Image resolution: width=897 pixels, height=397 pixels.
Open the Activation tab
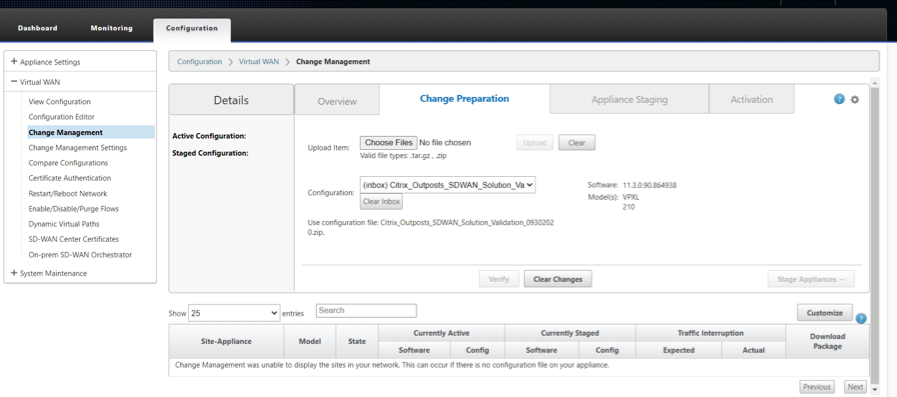point(752,100)
